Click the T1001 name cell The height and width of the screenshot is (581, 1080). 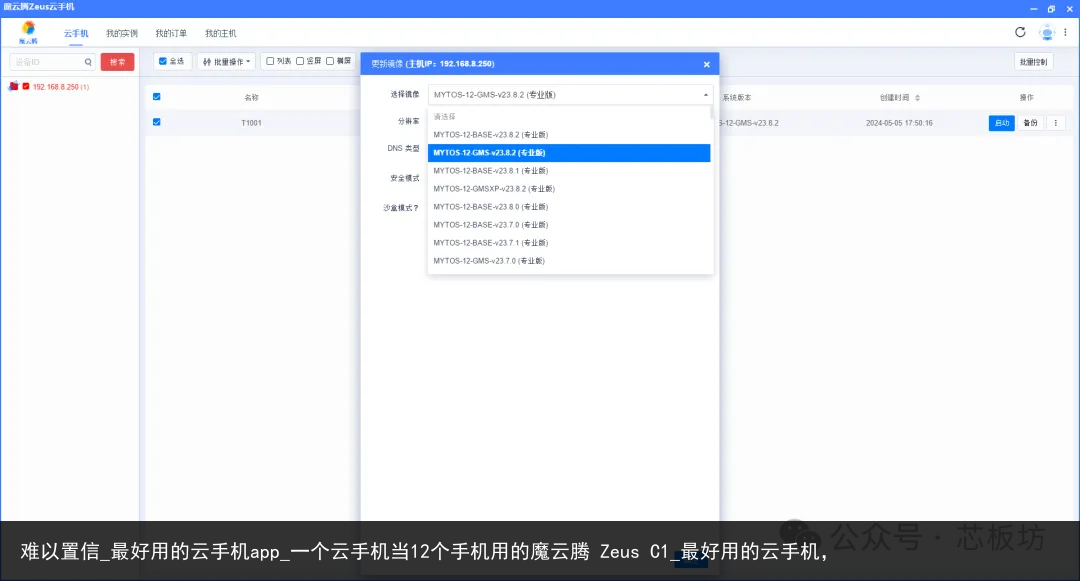[x=251, y=123]
